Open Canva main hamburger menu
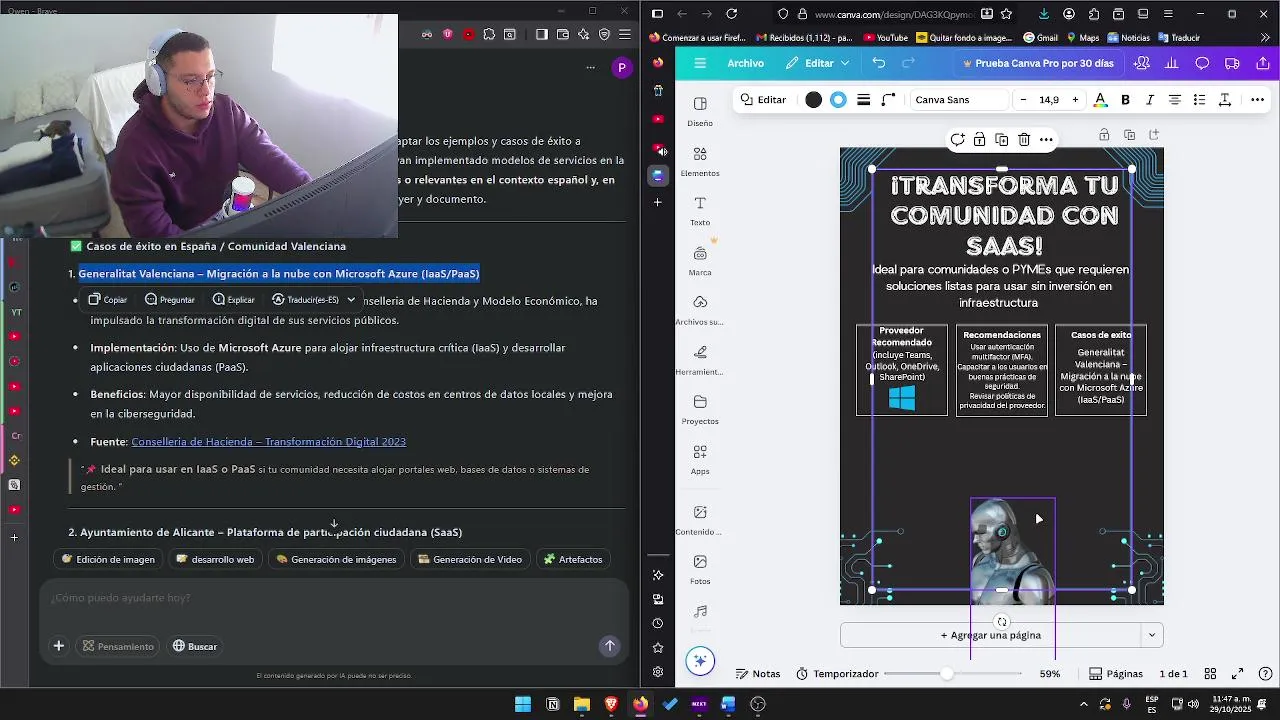The image size is (1280, 720). point(700,63)
